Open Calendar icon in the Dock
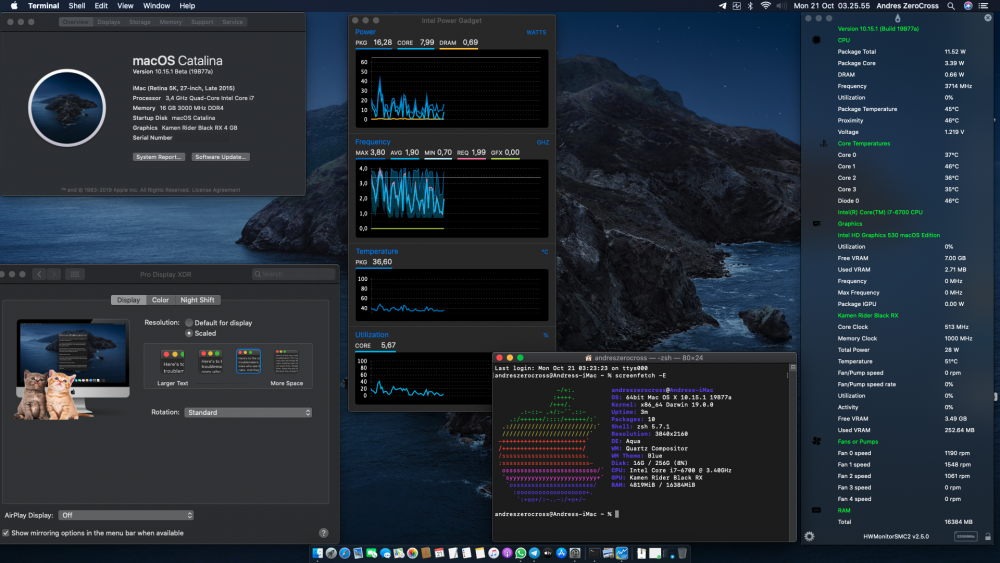Screen dimensions: 1000x563 (x=439, y=553)
